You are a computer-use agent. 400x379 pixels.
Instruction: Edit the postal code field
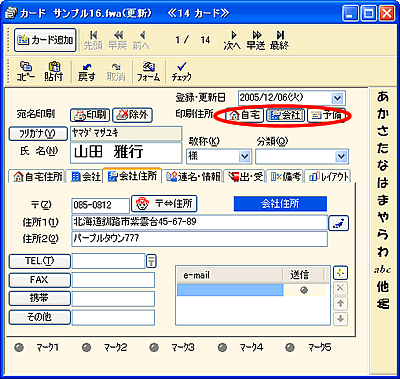tap(100, 205)
